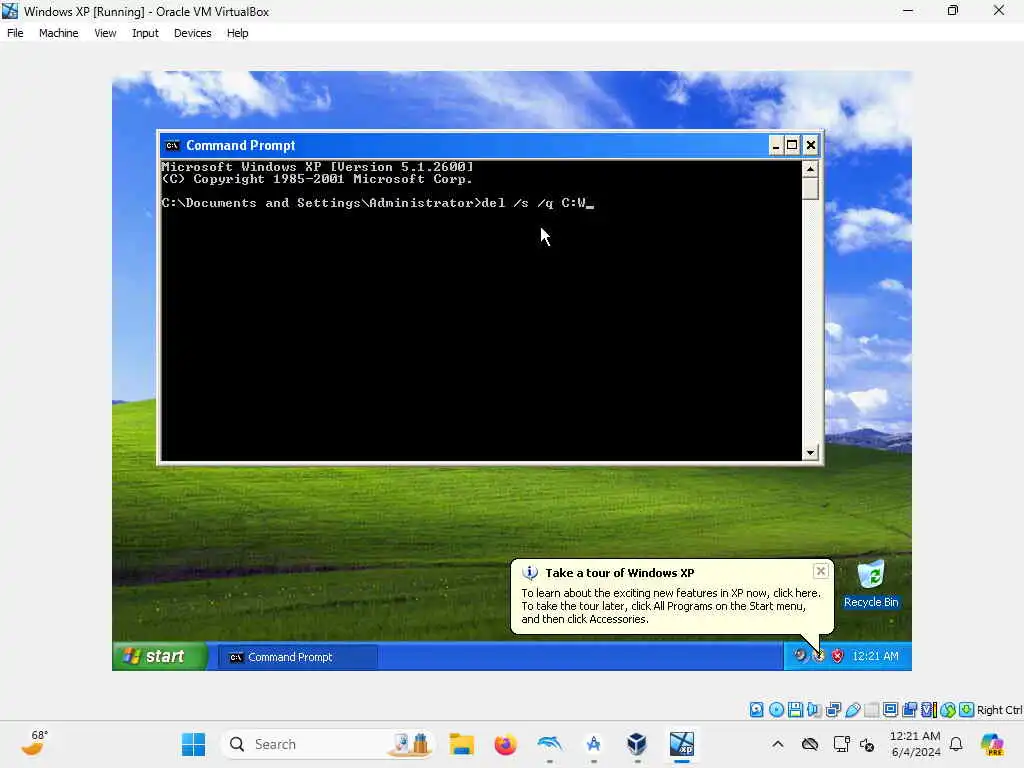
Task: Click VirtualBox shared folders status icon
Action: (871, 709)
